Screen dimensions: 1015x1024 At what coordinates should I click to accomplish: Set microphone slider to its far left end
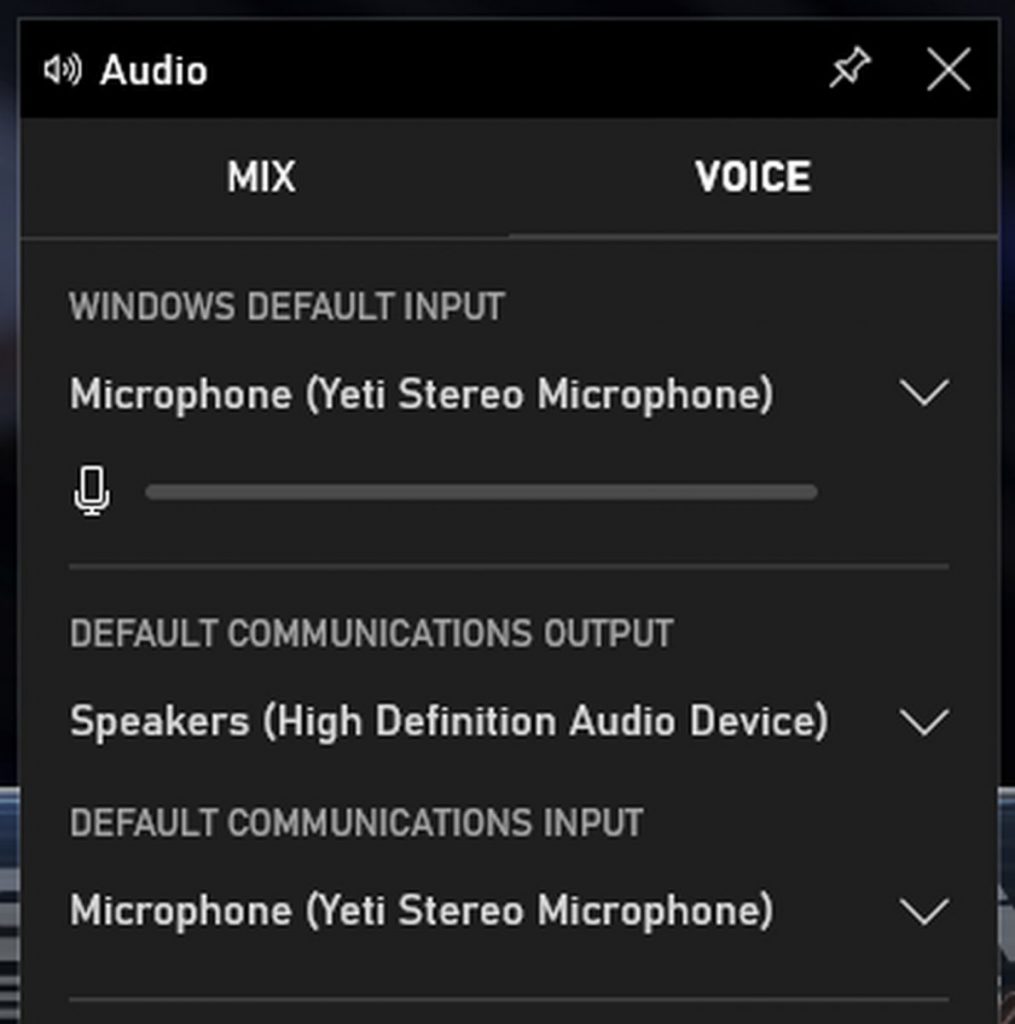(x=150, y=492)
